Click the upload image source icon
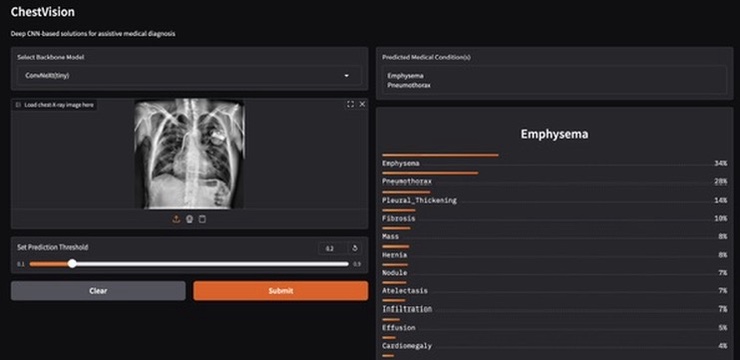The height and width of the screenshot is (360, 740). tap(176, 219)
